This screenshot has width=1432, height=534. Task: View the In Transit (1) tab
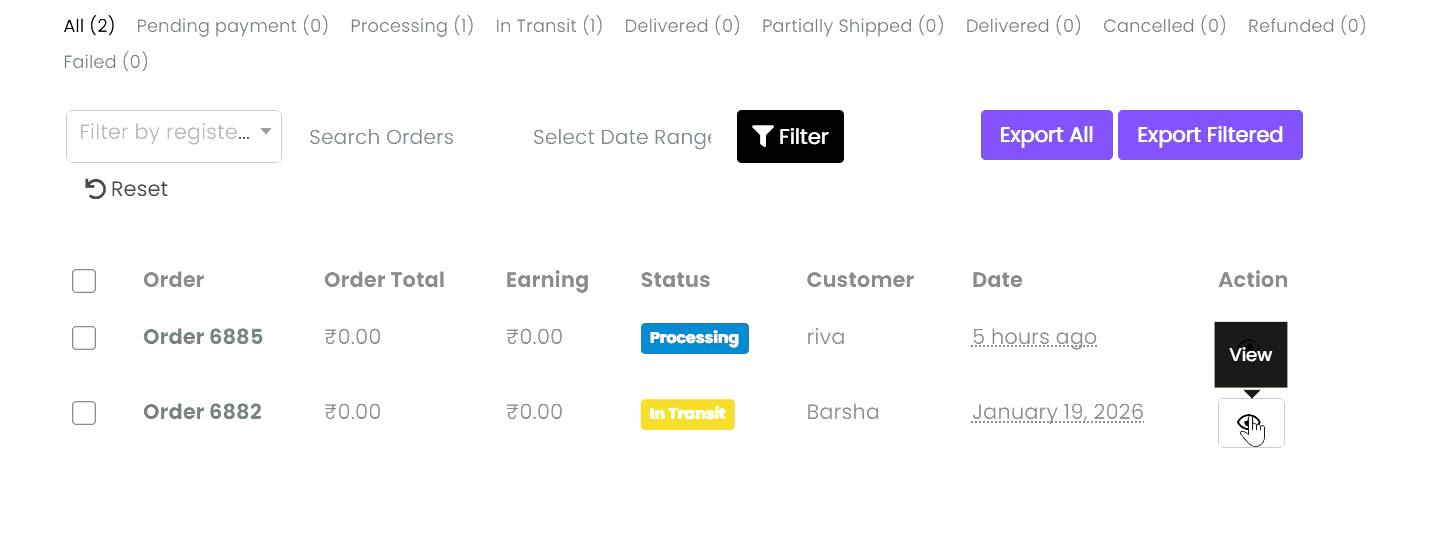pos(549,26)
